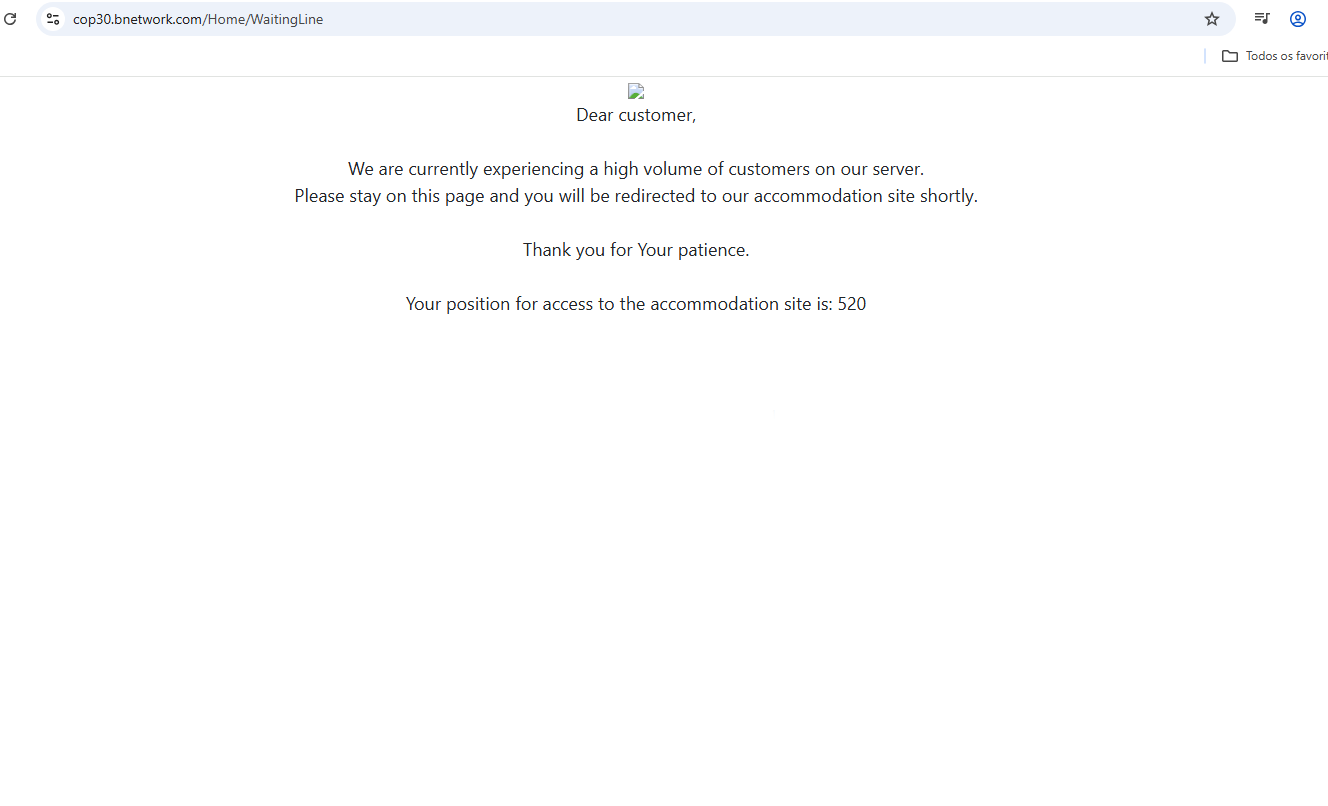The height and width of the screenshot is (806, 1328).
Task: Open the site information icon
Action: click(53, 19)
